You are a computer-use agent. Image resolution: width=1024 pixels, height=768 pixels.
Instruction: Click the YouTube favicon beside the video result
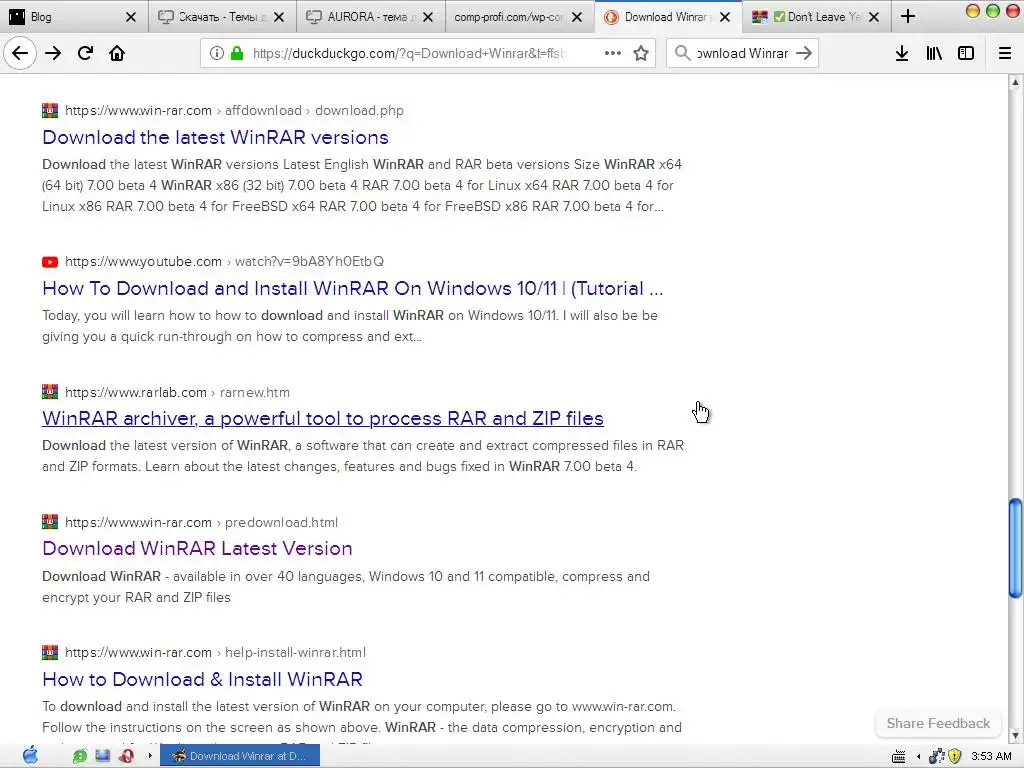click(x=50, y=262)
